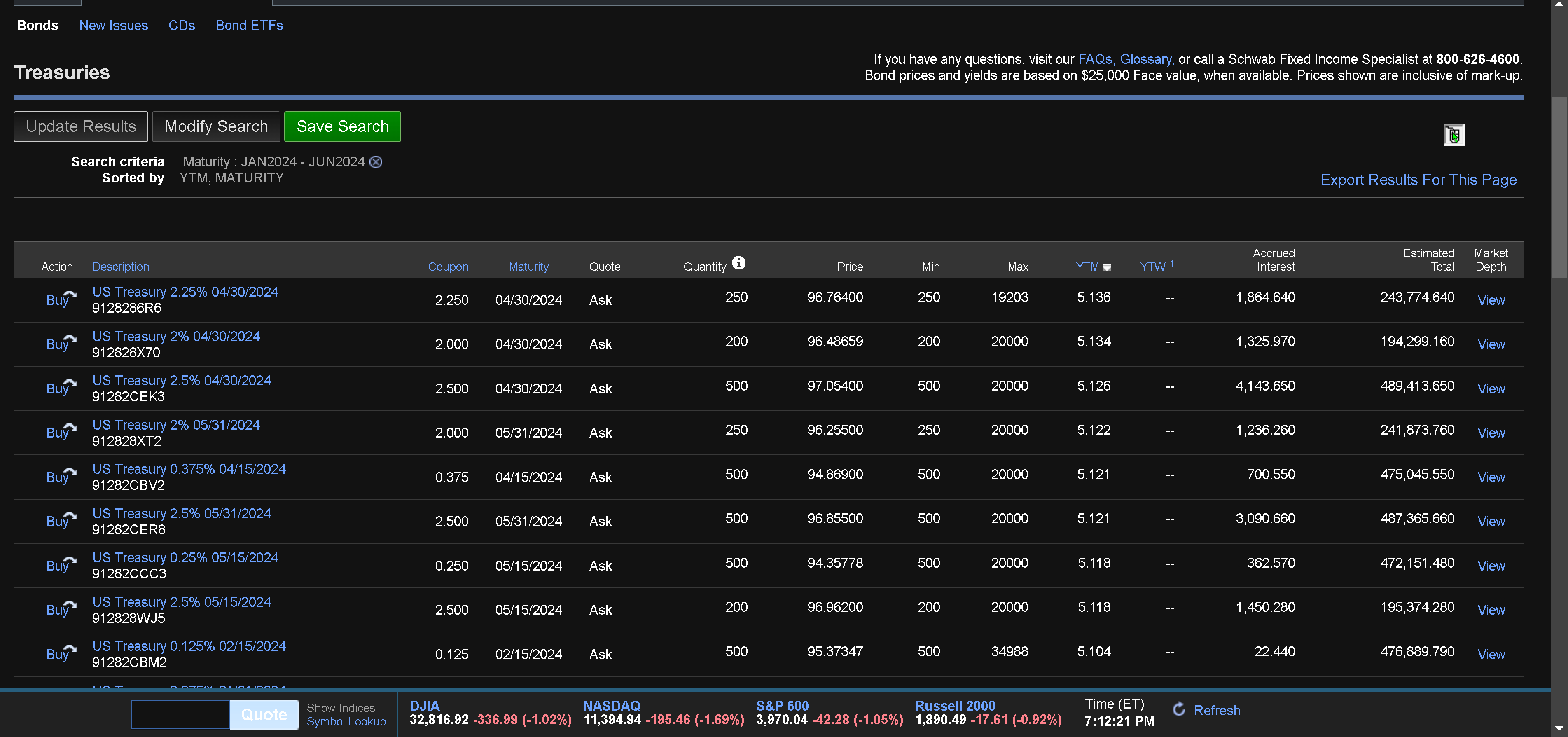Open US Treasury 2% 04/30/2024 details
This screenshot has height=737, width=1568.
tap(176, 337)
